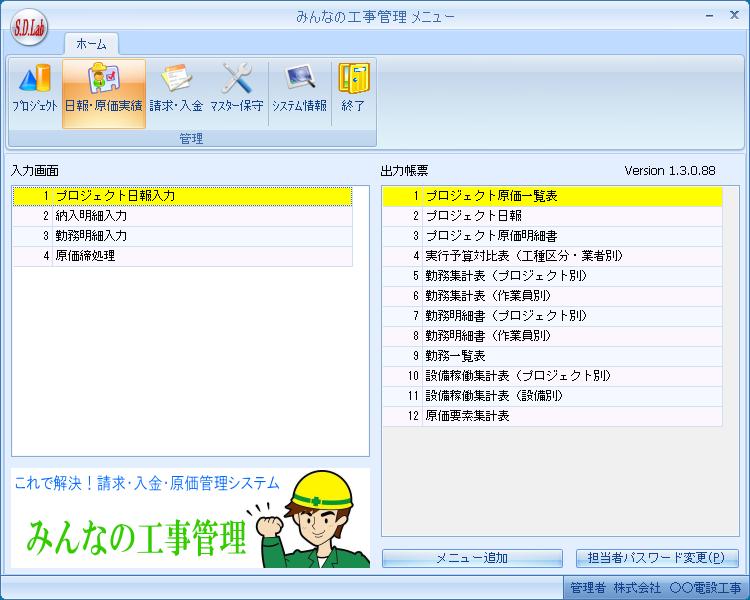Switch to the ホーム tab
The width and height of the screenshot is (750, 600).
pyautogui.click(x=91, y=44)
